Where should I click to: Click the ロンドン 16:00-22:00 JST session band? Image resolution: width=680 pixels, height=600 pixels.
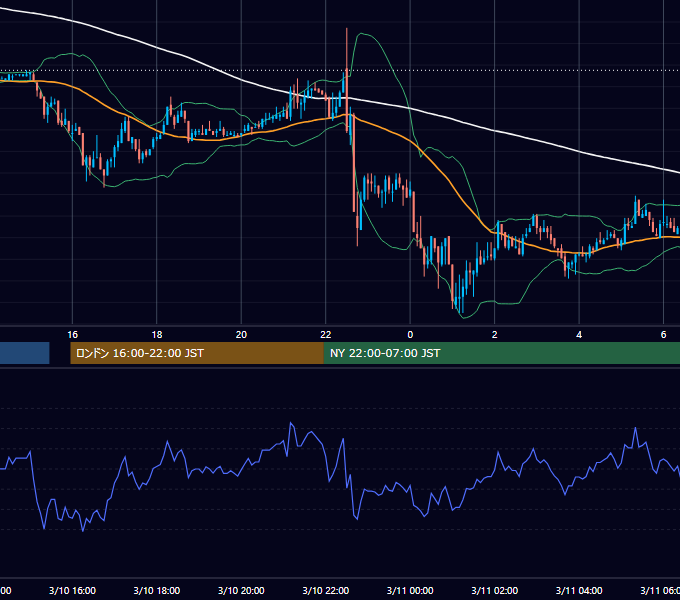pos(197,353)
